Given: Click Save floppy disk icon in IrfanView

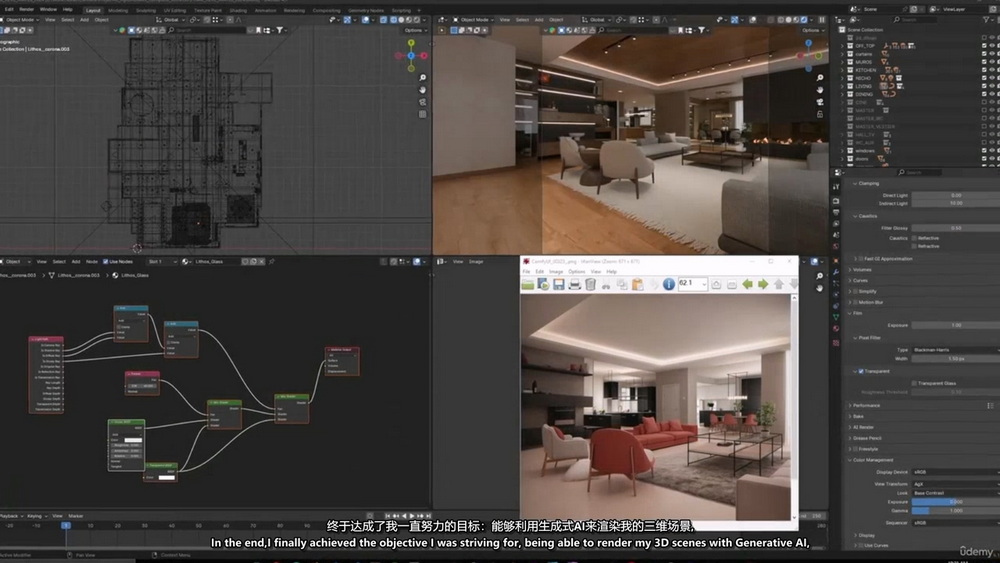Looking at the screenshot, I should pos(559,284).
